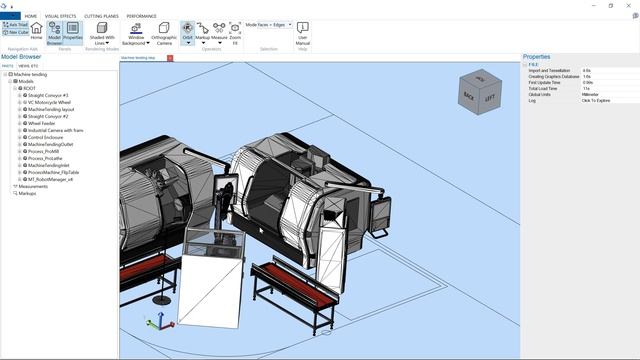Click the Models folder icon
Viewport: 640px width, 360px height.
pyautogui.click(x=15, y=81)
